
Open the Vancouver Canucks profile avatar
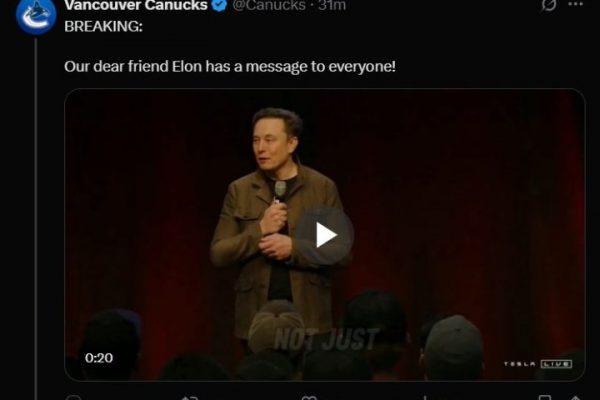[36, 15]
